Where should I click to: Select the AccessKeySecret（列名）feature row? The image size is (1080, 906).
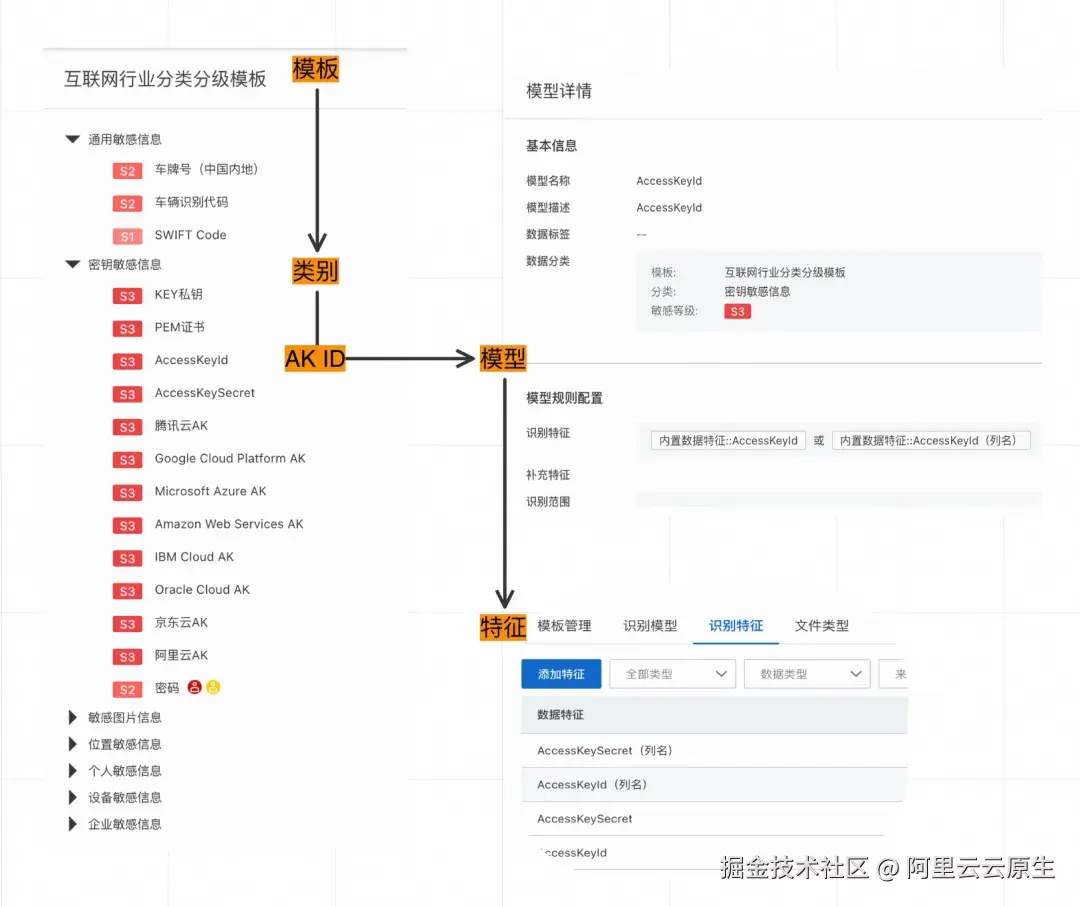(602, 750)
